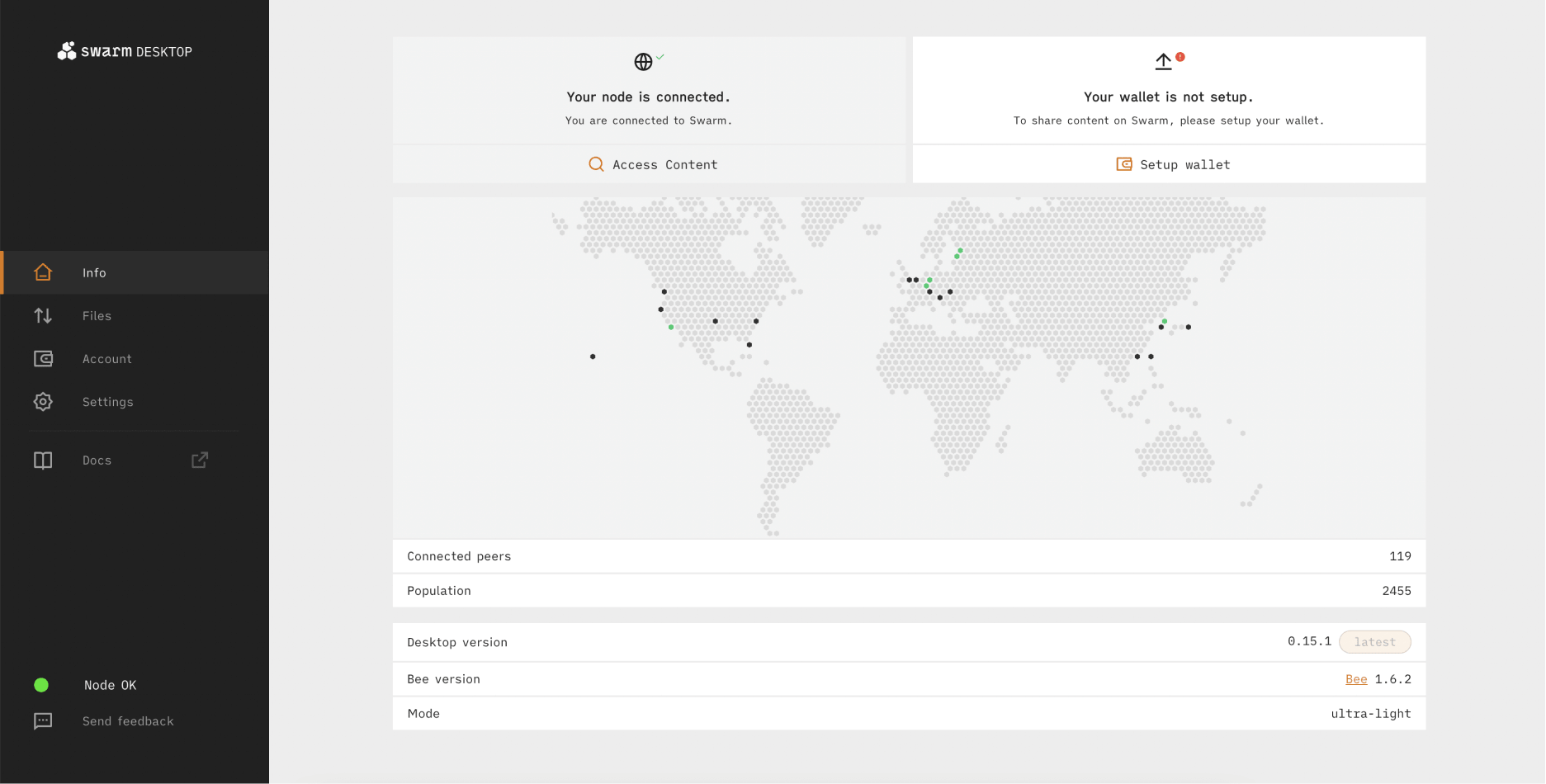This screenshot has height=784, width=1546.
Task: Open Settings from the sidebar
Action: [x=107, y=402]
